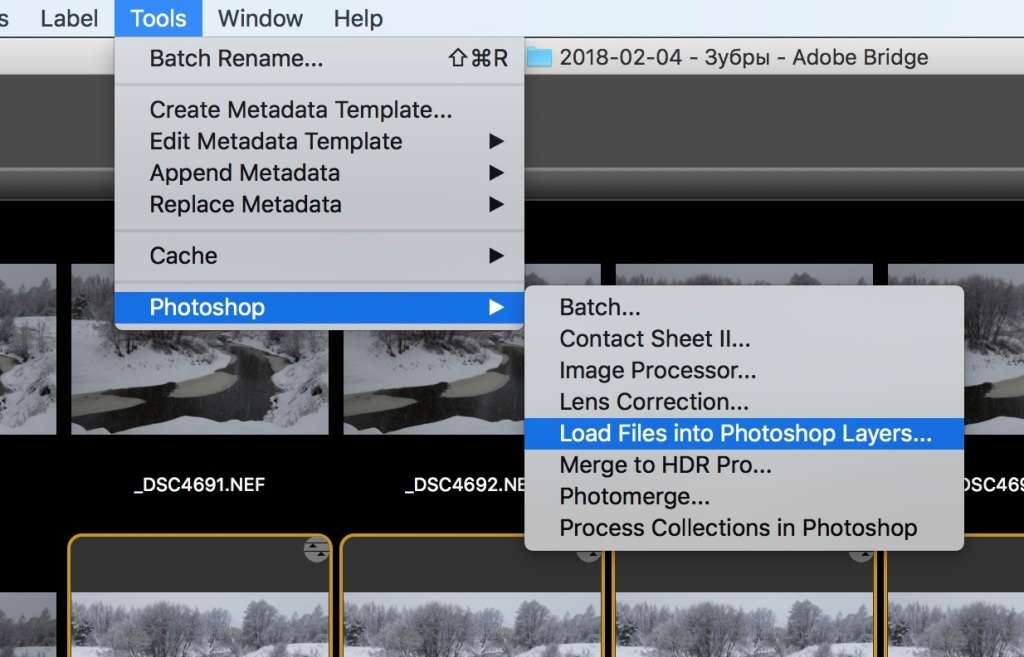Run Process Collections in Photoshop
Image resolution: width=1024 pixels, height=657 pixels.
[738, 528]
